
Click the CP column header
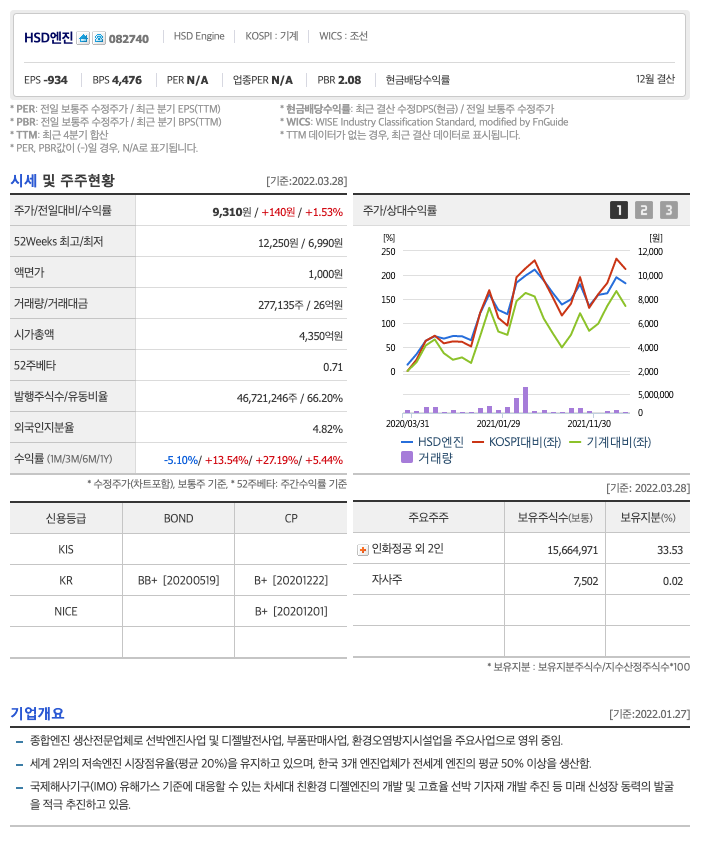pyautogui.click(x=291, y=518)
